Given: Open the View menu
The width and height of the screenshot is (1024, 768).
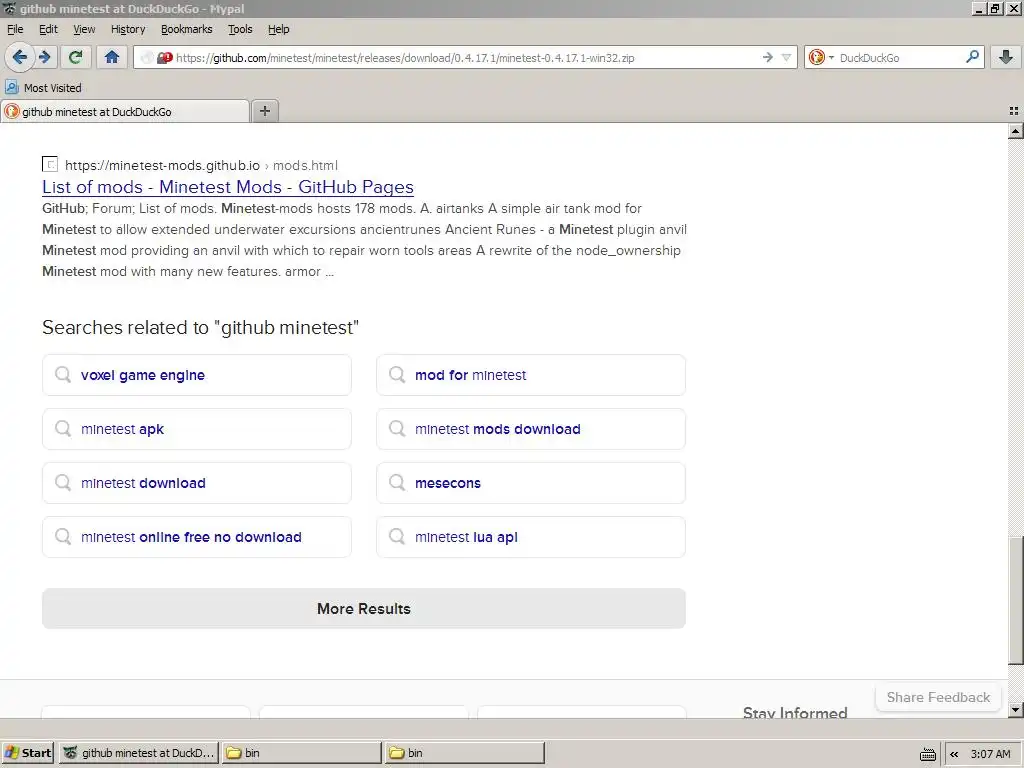Looking at the screenshot, I should click(84, 29).
